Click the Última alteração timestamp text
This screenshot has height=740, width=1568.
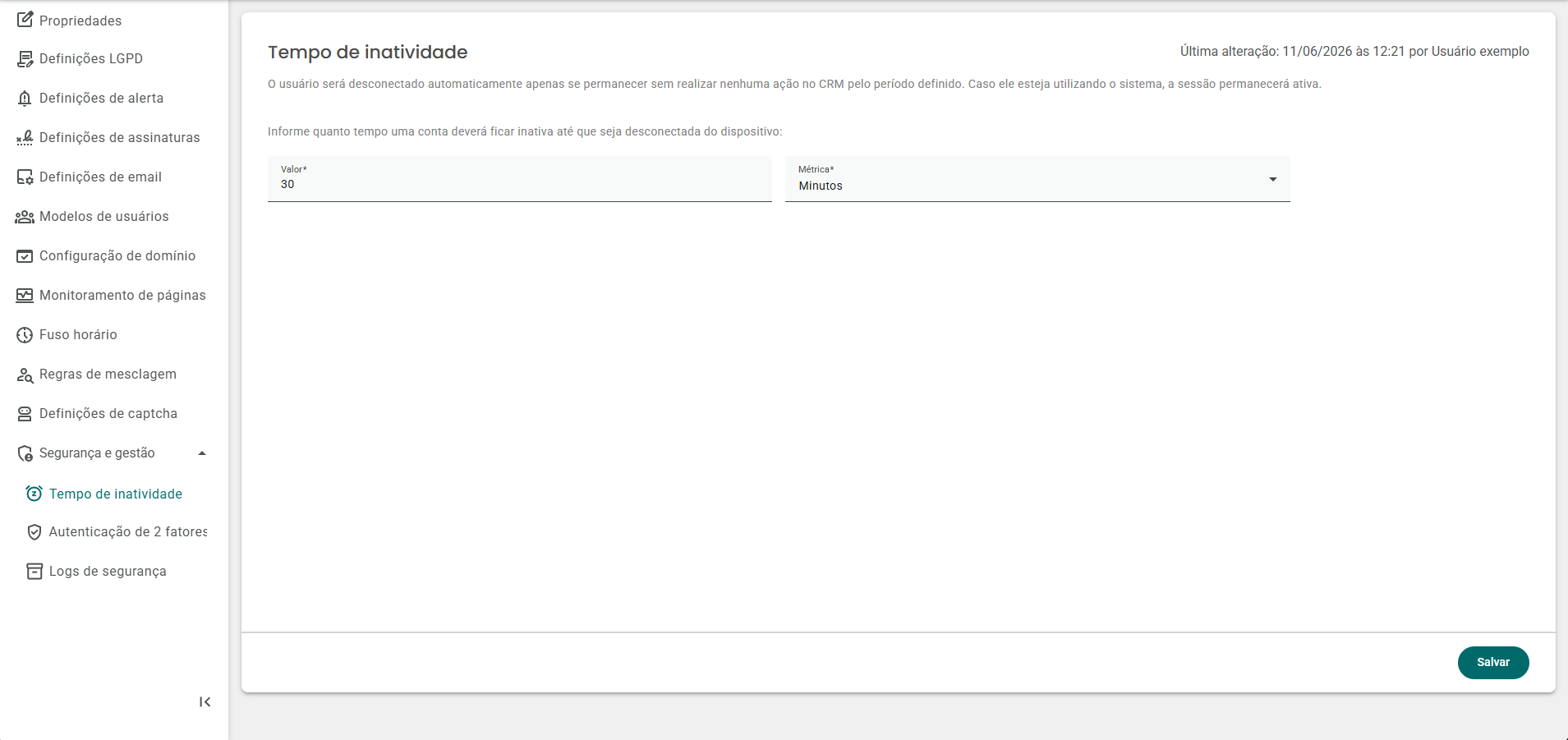pyautogui.click(x=1354, y=51)
